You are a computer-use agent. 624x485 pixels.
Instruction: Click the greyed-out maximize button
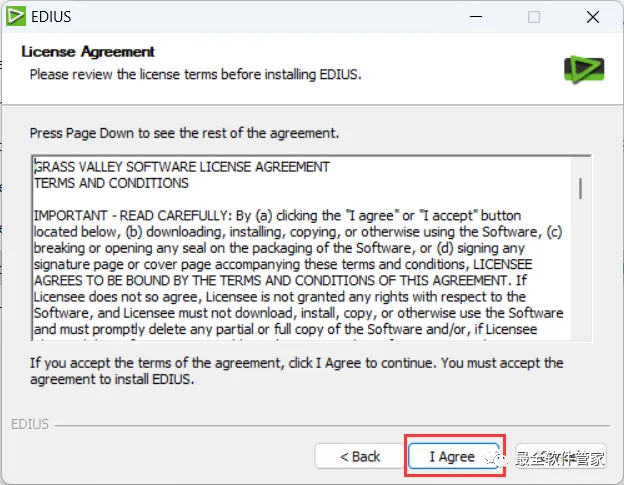534,17
